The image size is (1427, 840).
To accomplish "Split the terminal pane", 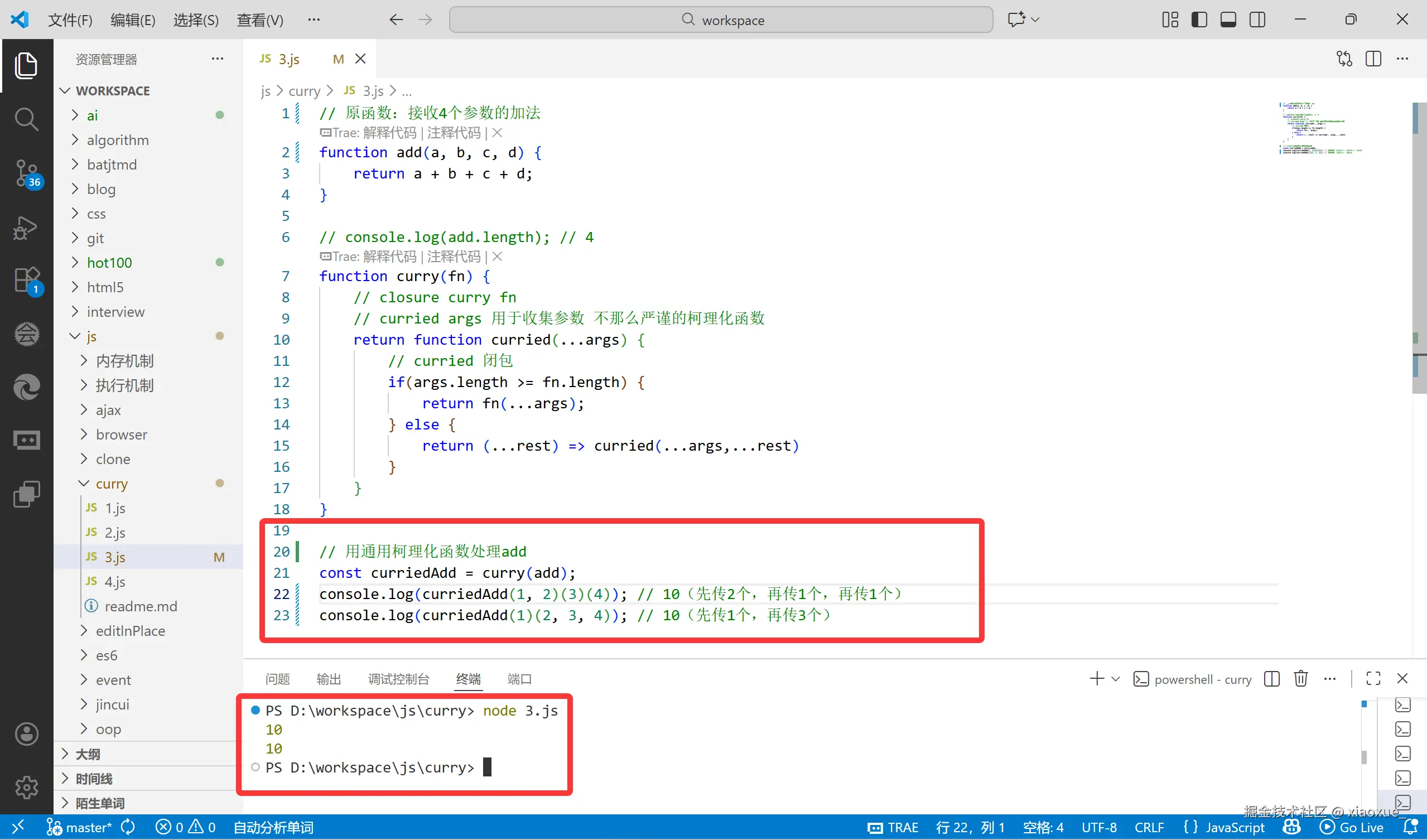I will pos(1271,678).
